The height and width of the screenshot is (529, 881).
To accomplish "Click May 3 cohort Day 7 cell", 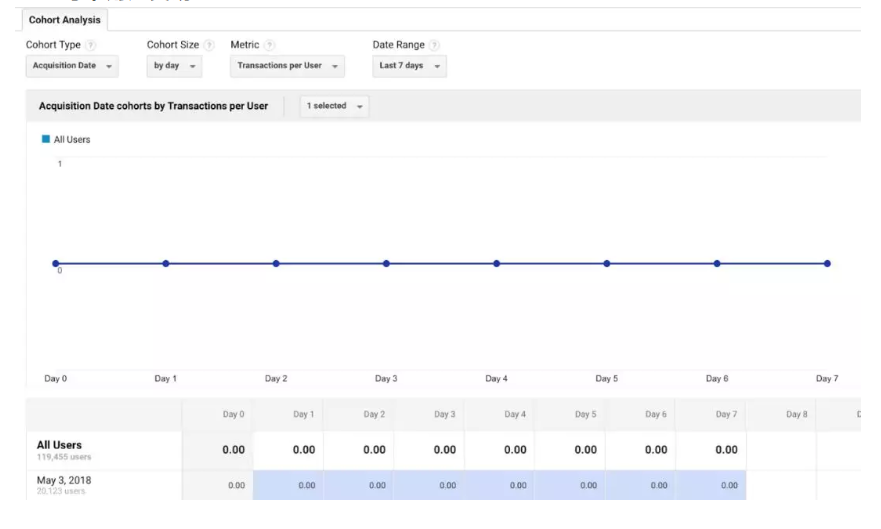I will tap(726, 485).
